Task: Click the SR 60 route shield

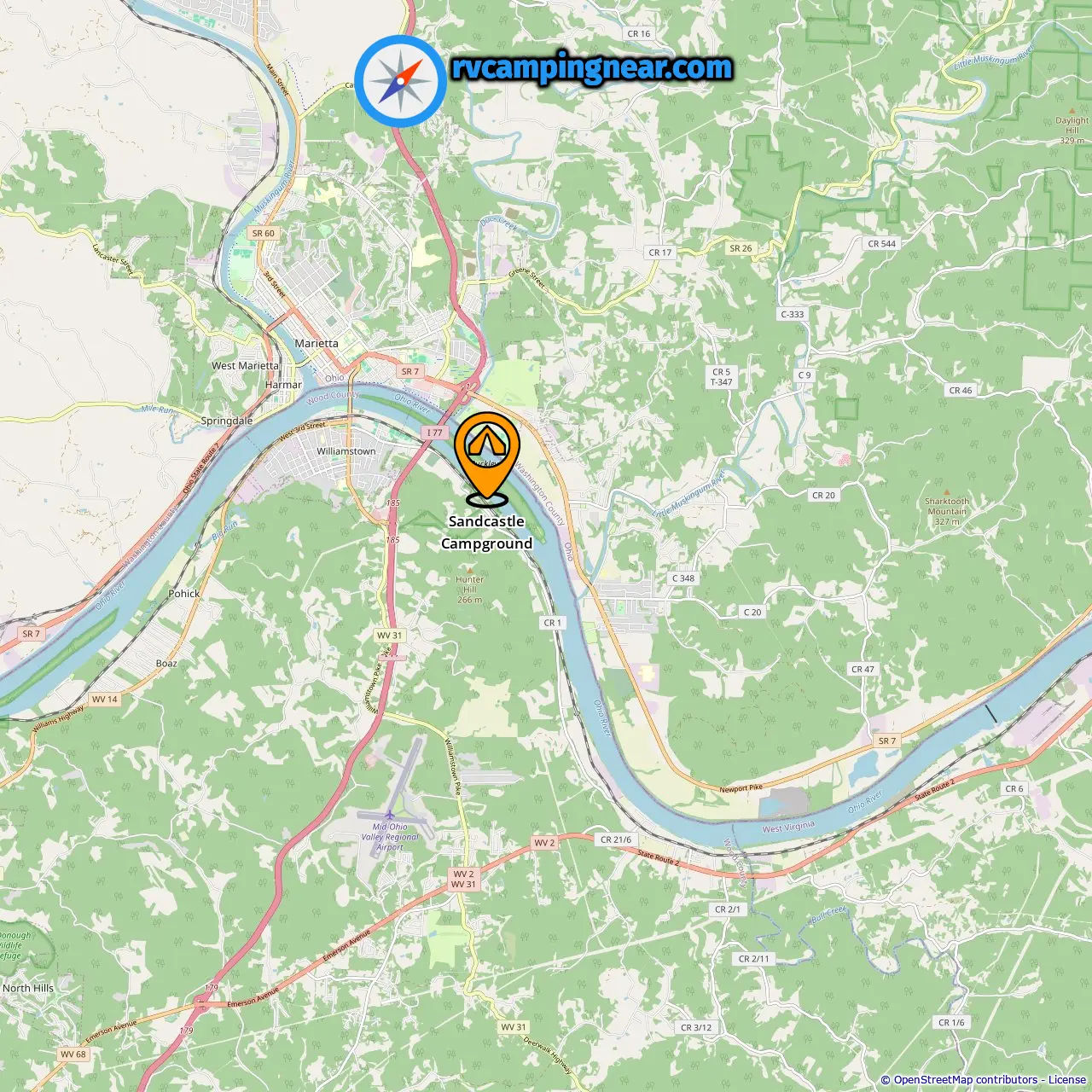Action: pos(264,233)
